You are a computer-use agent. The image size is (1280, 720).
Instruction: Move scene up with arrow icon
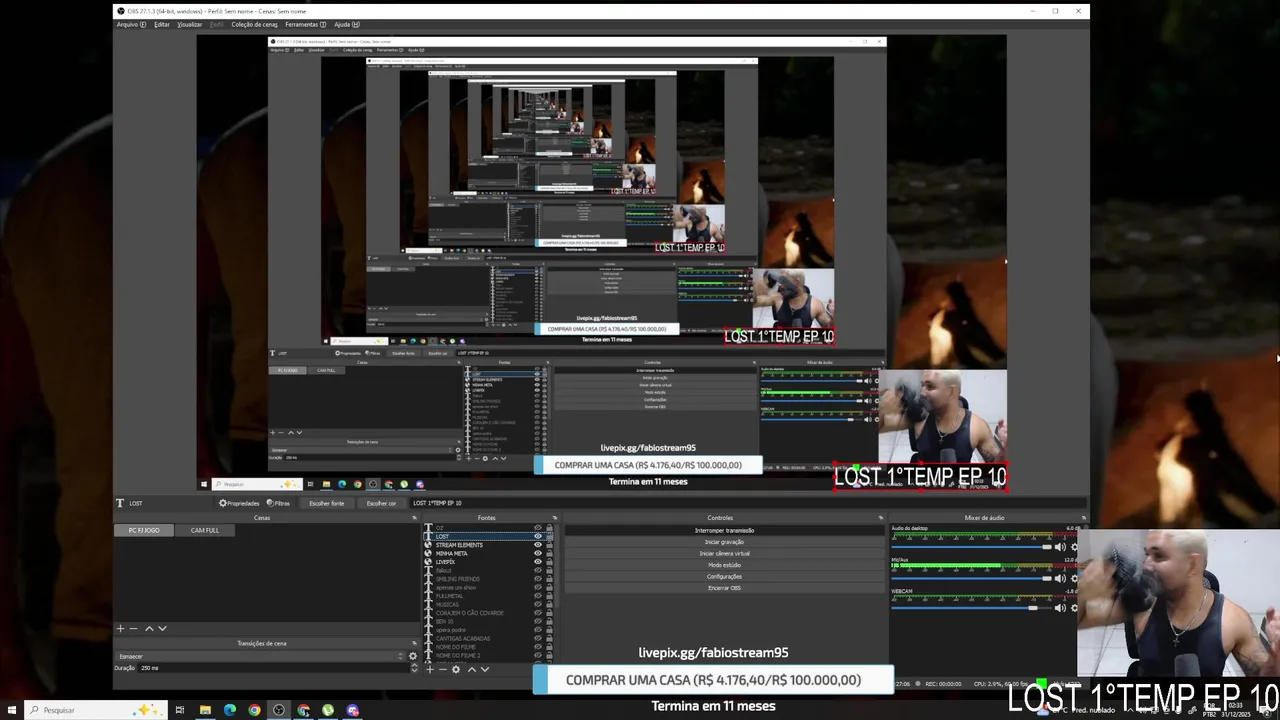(x=149, y=628)
